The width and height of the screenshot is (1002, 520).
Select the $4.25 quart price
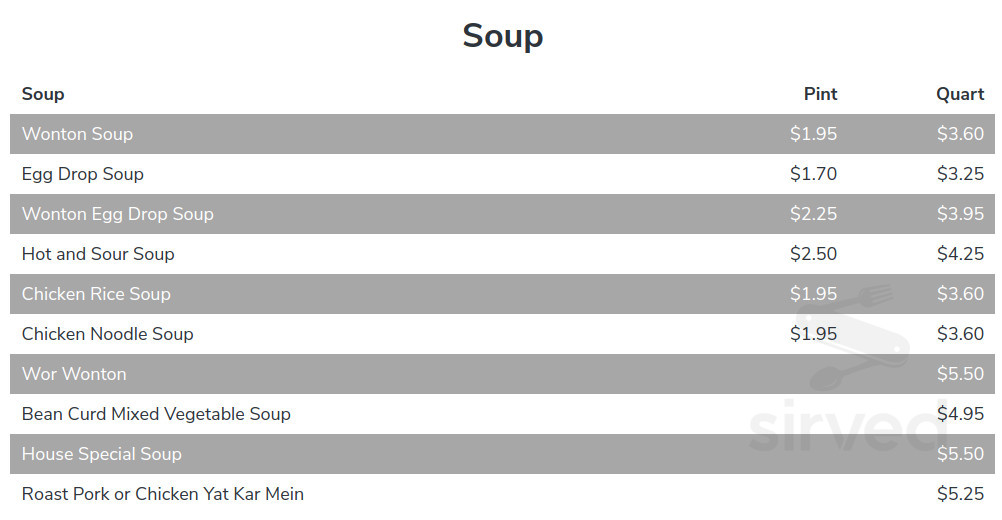click(960, 254)
